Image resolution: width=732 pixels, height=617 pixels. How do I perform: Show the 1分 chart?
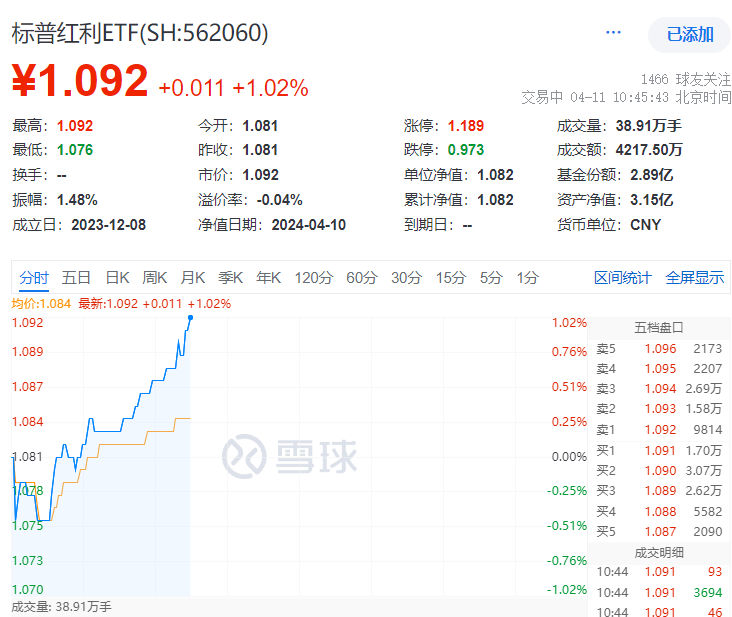coord(528,278)
